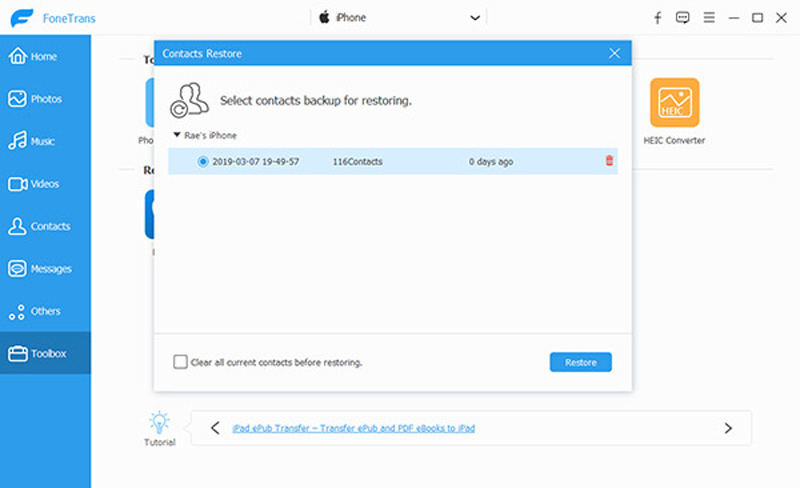The height and width of the screenshot is (488, 800).
Task: Open Contacts in the sidebar
Action: pos(45,226)
